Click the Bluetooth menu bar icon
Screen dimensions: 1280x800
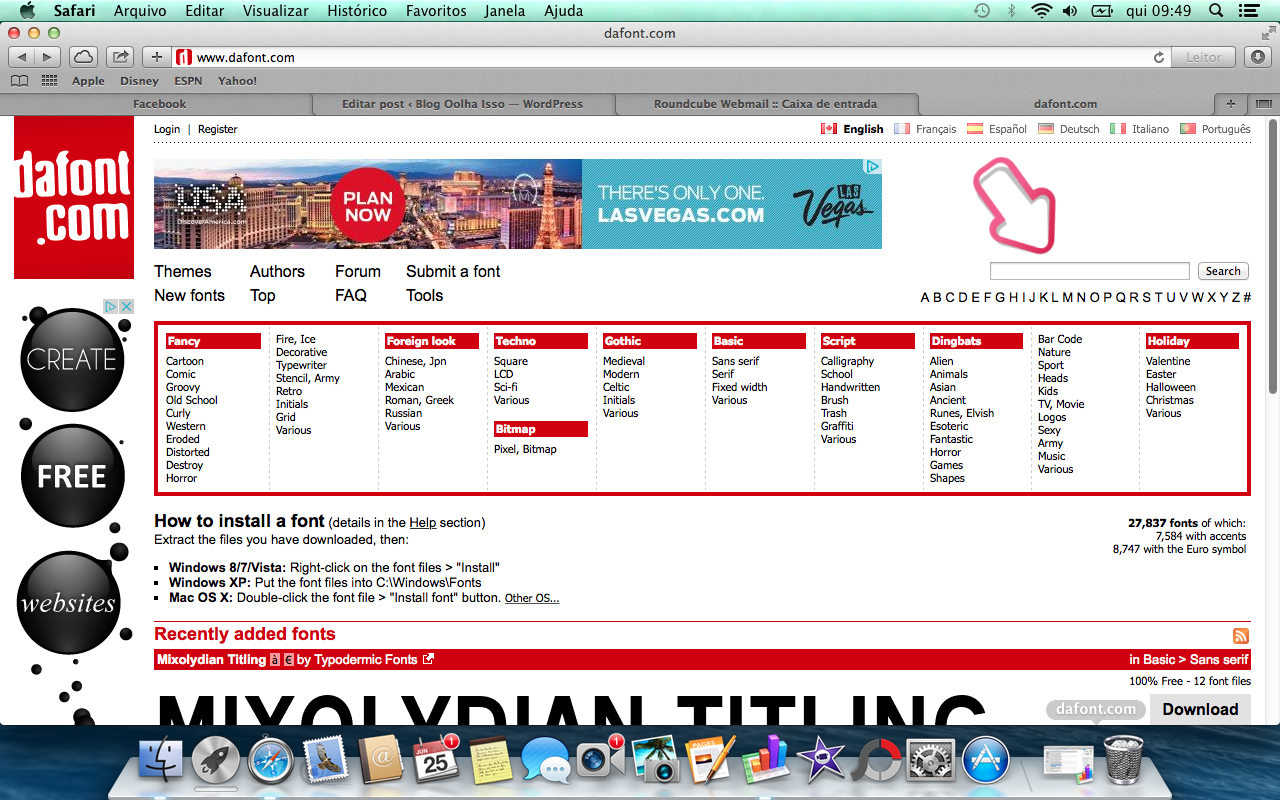[1011, 10]
